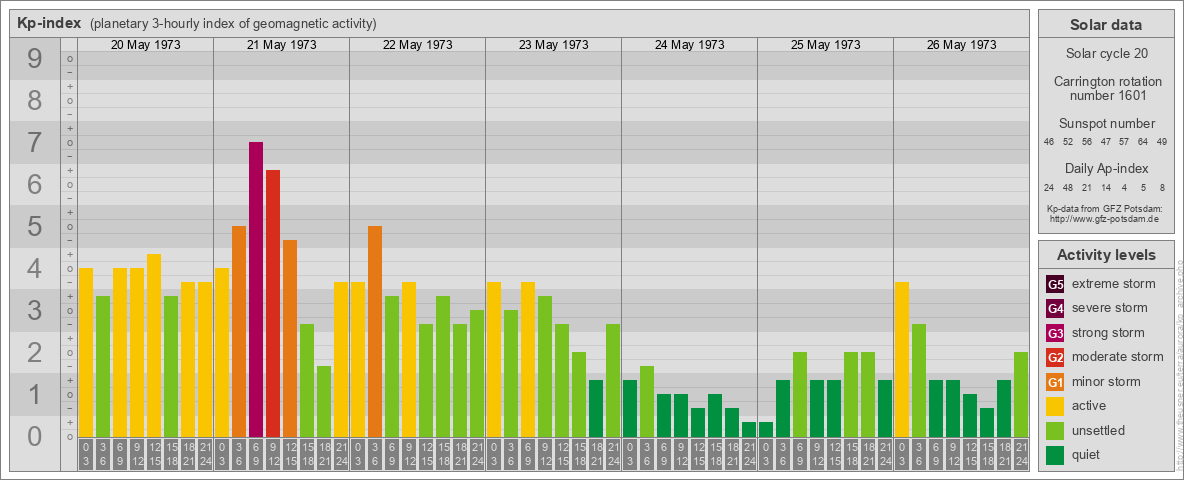Click the light green 21-24h bar on 23 May
The height and width of the screenshot is (480, 1184).
pos(613,380)
